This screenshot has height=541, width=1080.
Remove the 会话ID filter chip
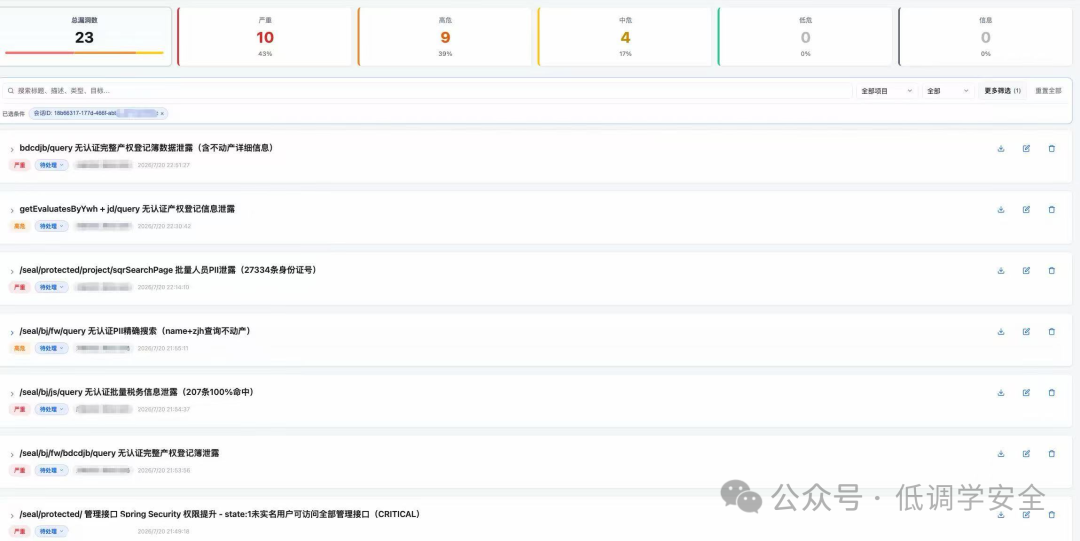tap(163, 114)
